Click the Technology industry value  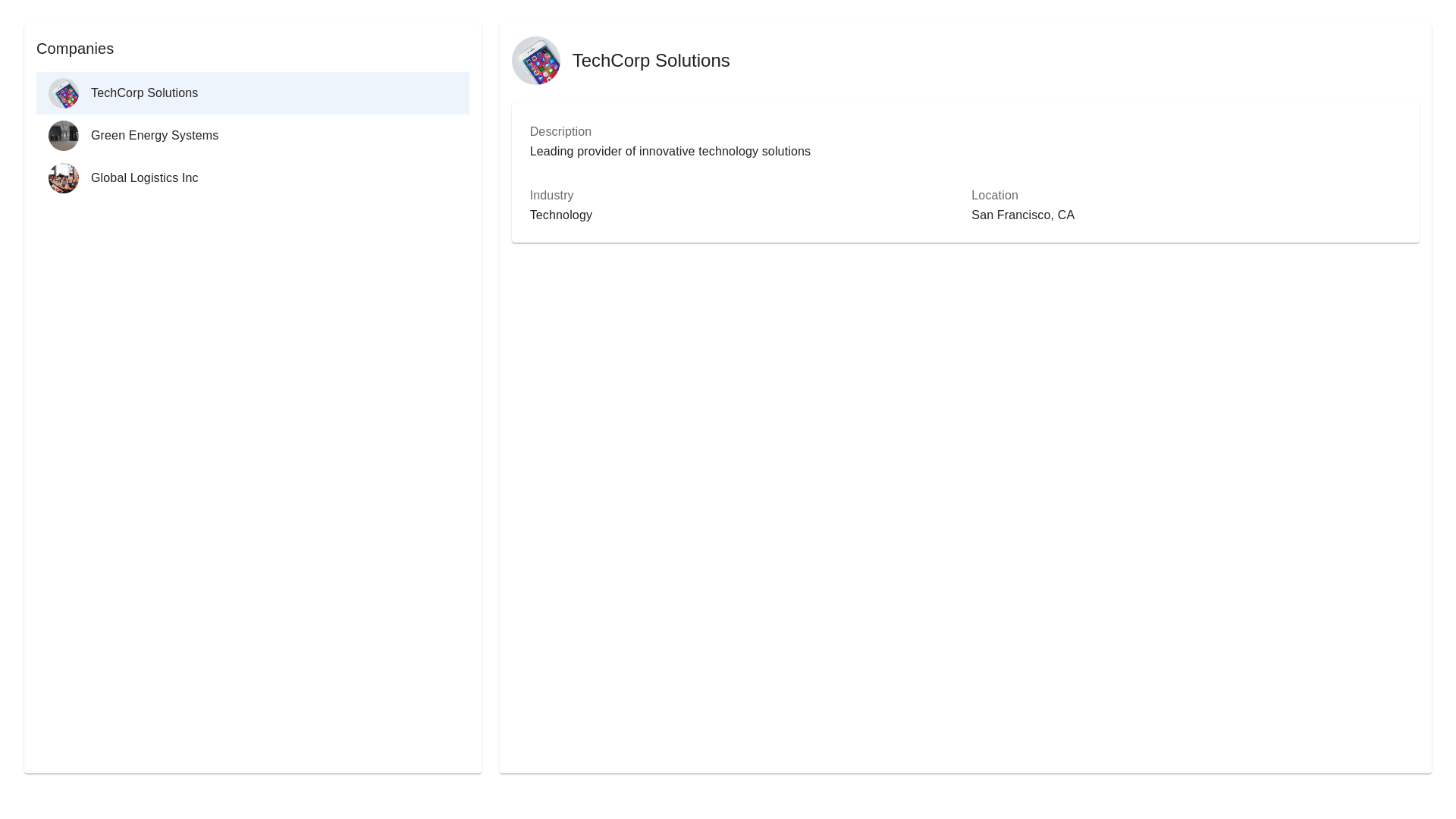click(560, 215)
